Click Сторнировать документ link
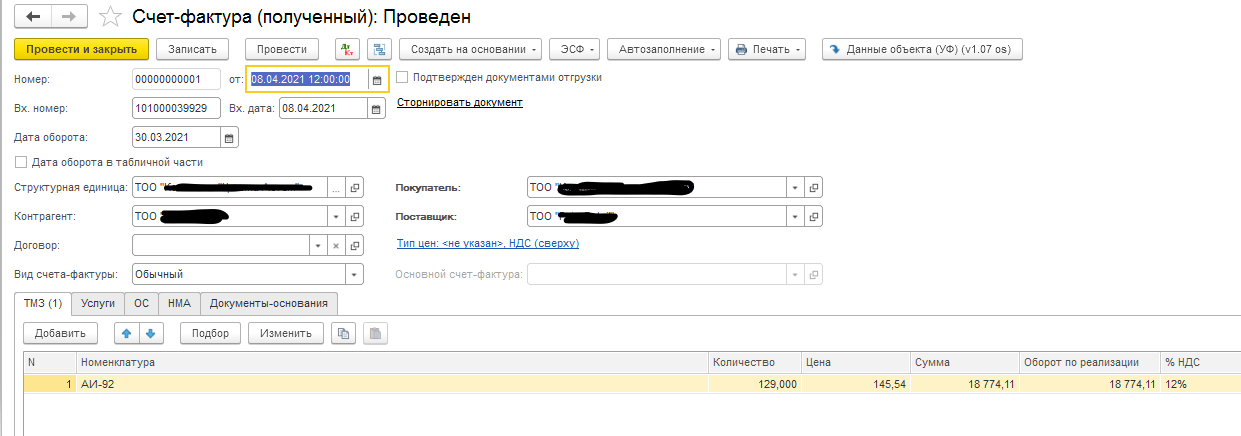1241x436 pixels. click(x=459, y=102)
